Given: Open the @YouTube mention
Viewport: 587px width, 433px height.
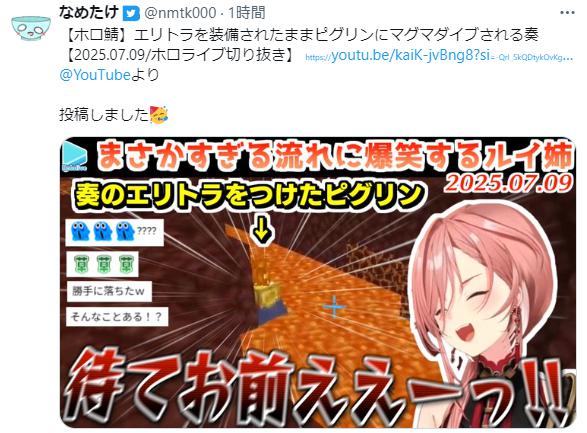Looking at the screenshot, I should point(95,75).
